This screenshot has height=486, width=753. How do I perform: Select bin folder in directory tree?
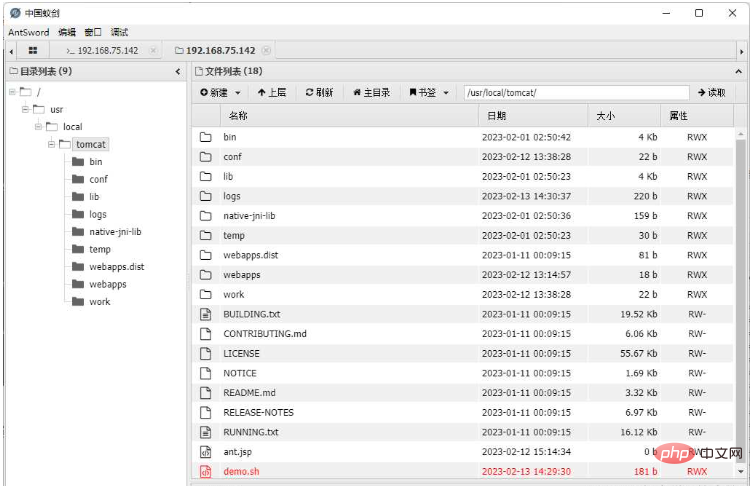tap(96, 162)
